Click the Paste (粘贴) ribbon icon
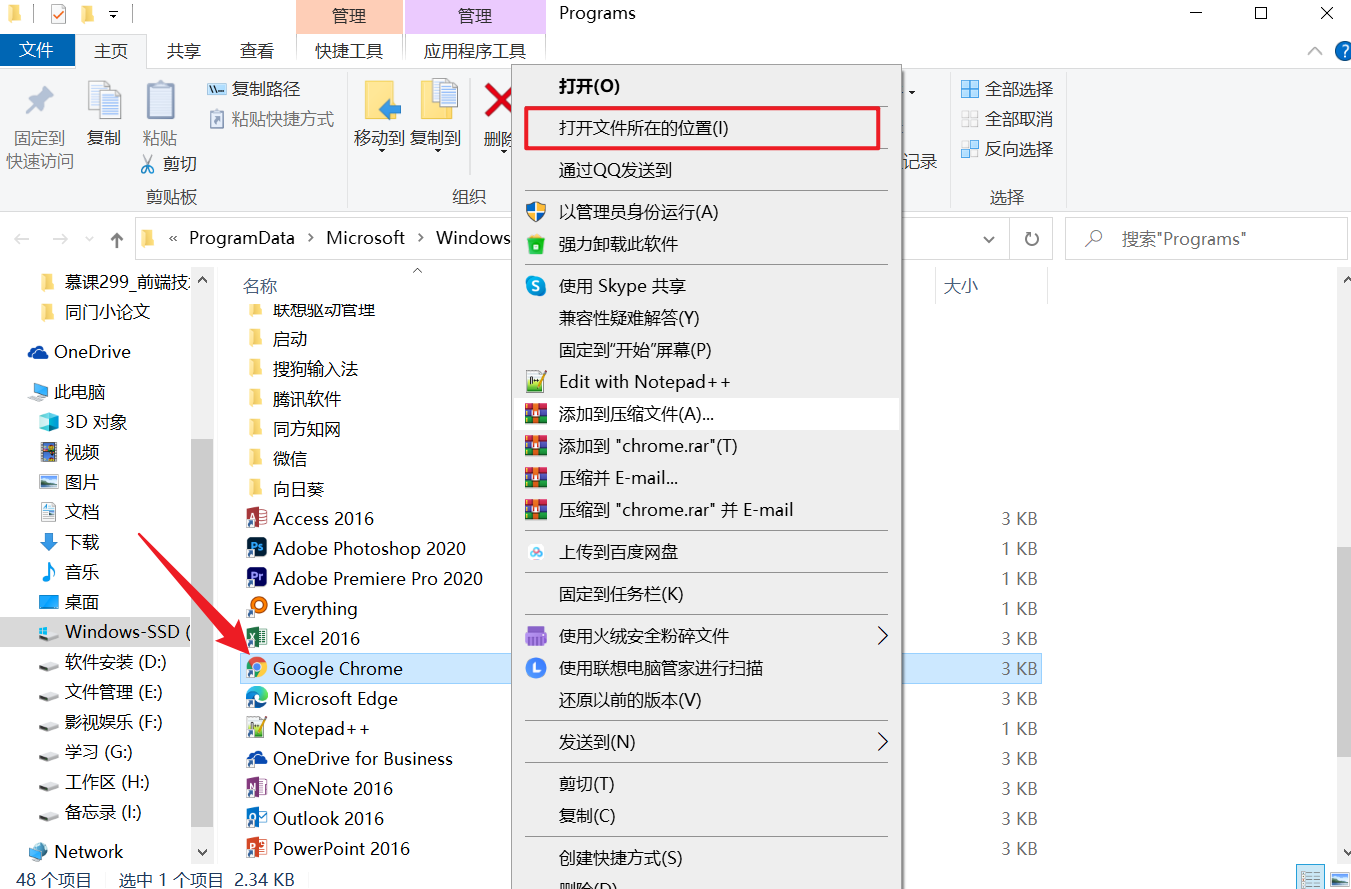The image size is (1351, 889). 160,101
